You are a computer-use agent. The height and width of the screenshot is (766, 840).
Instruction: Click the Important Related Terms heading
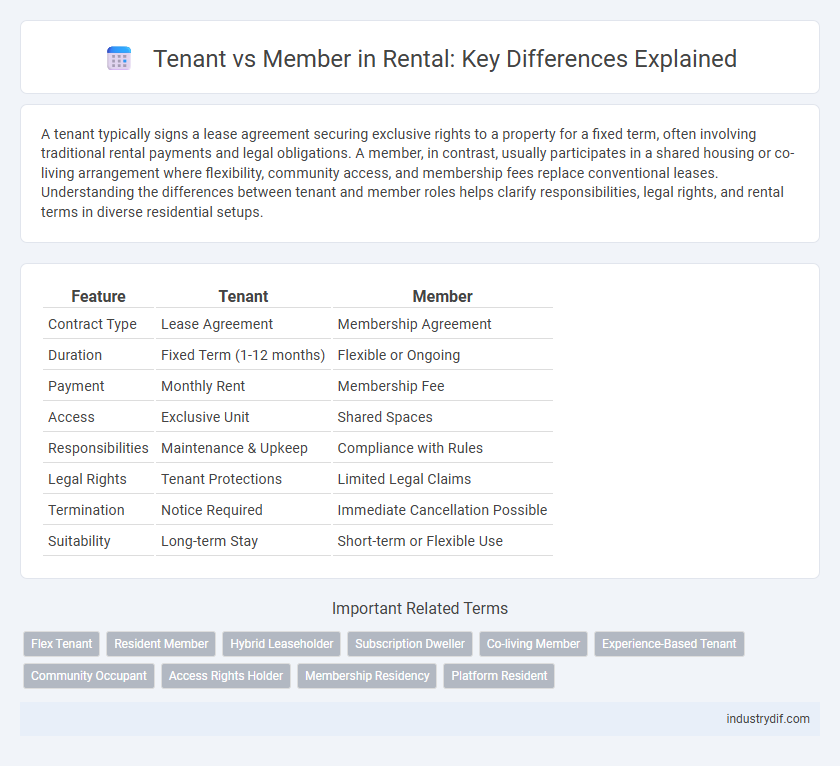pos(420,609)
